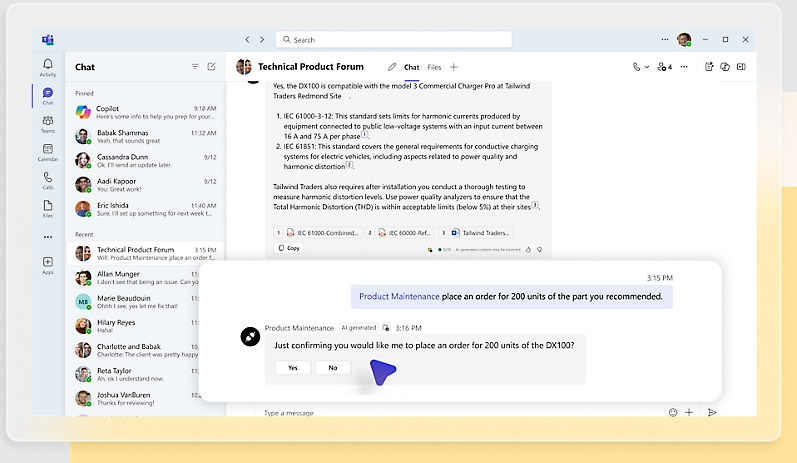The image size is (797, 463).
Task: Open the IEC 61000-Combined reference
Action: 318,233
